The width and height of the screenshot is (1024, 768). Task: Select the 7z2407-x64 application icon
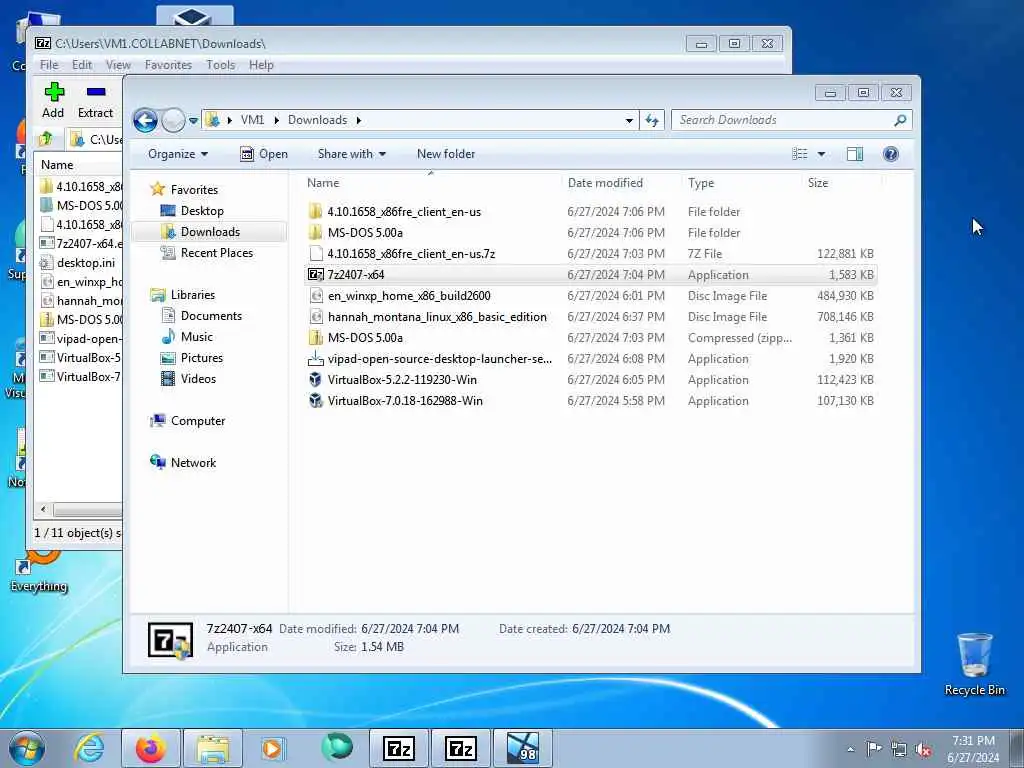coord(315,275)
